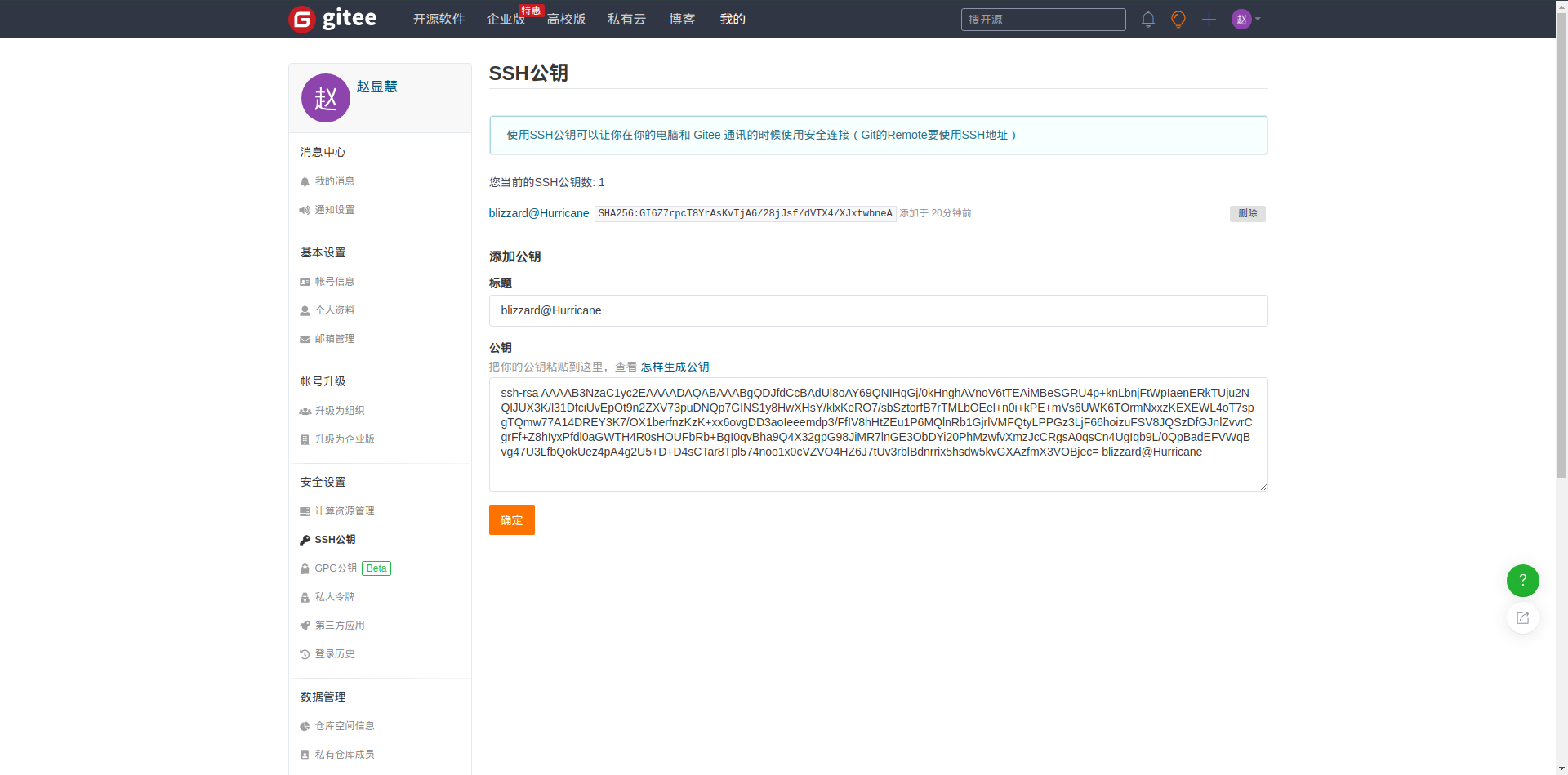Screen dimensions: 1568x775
Task: Click inside the 标题 title input field
Action: (x=878, y=310)
